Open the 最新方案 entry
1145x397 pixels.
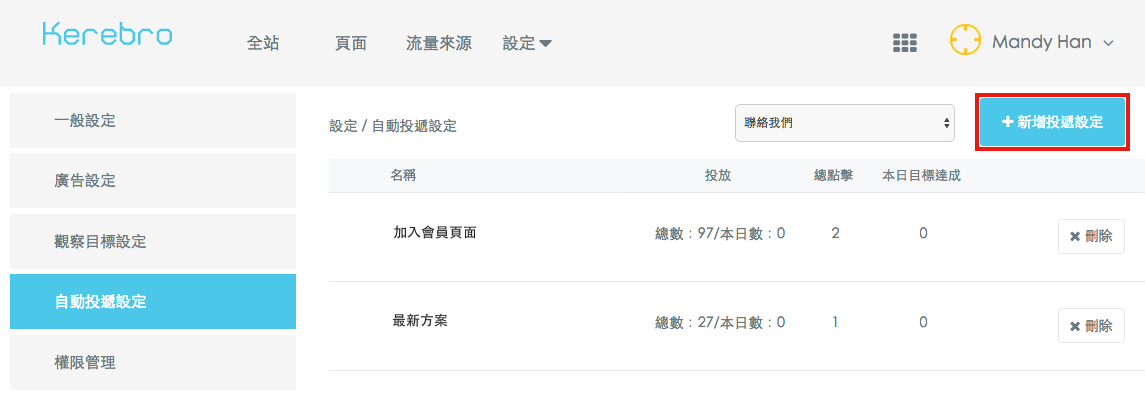coord(420,320)
